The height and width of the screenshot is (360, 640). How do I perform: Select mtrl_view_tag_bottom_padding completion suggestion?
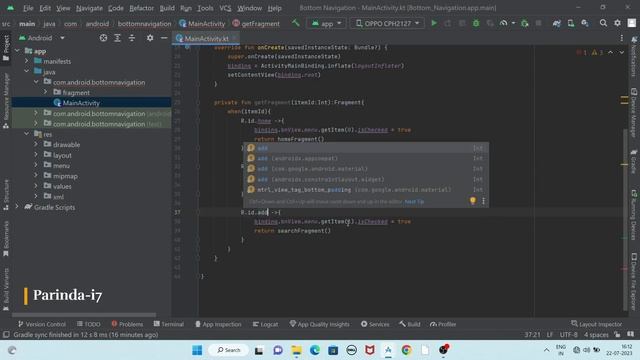click(366, 190)
